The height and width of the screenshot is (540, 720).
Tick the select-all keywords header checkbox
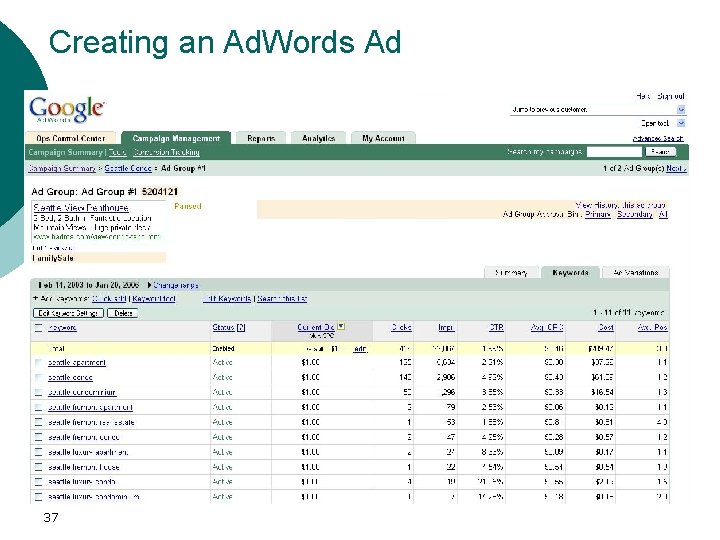pos(39,327)
